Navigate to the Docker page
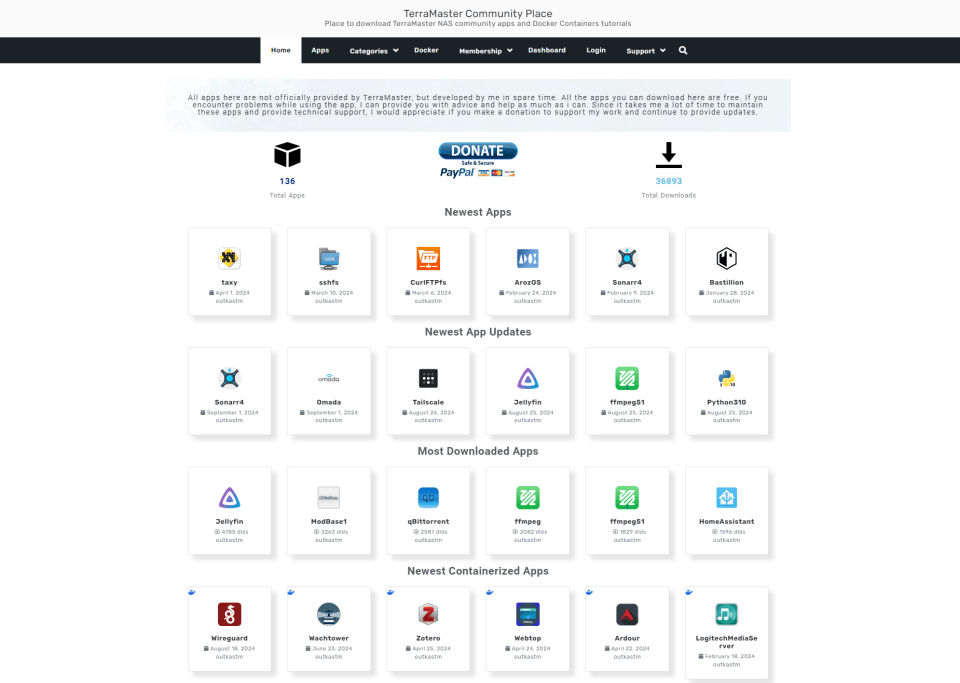960x683 pixels. 426,50
